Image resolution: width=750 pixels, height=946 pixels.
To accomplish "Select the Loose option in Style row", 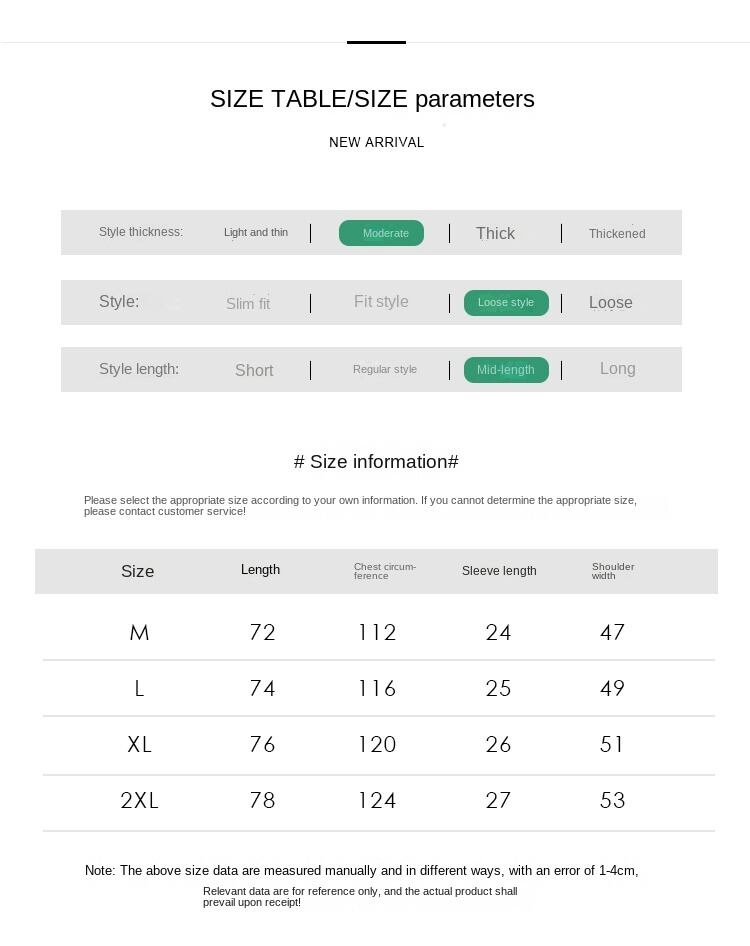I will click(610, 303).
